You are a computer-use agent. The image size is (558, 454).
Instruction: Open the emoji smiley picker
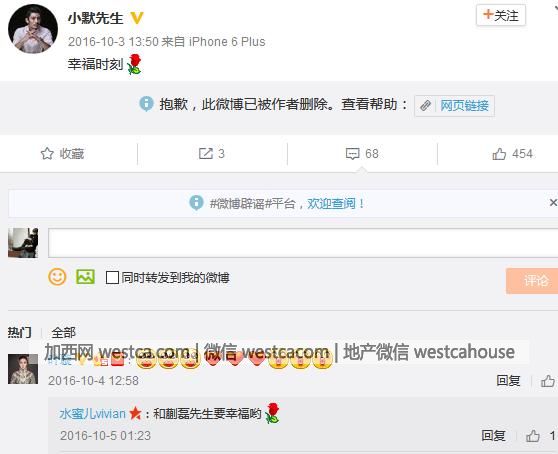[x=57, y=277]
